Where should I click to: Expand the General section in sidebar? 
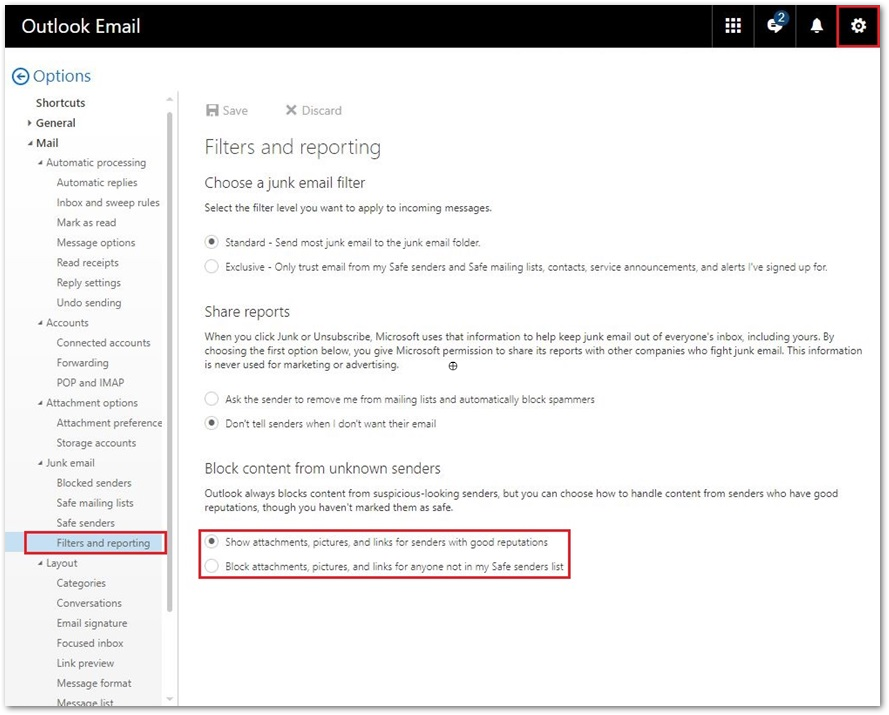click(30, 123)
